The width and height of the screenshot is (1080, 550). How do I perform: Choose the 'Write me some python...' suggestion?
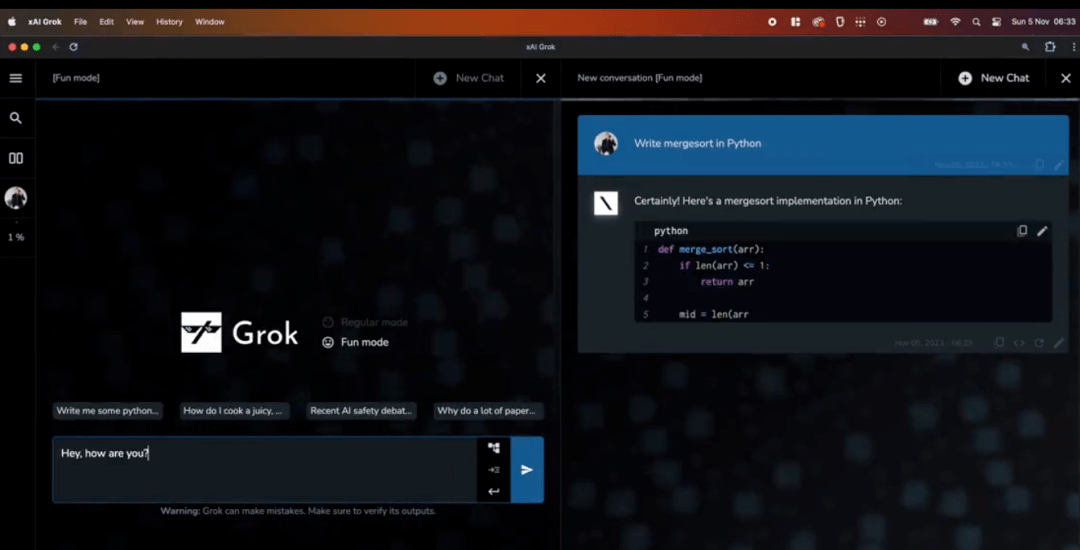[x=107, y=411]
